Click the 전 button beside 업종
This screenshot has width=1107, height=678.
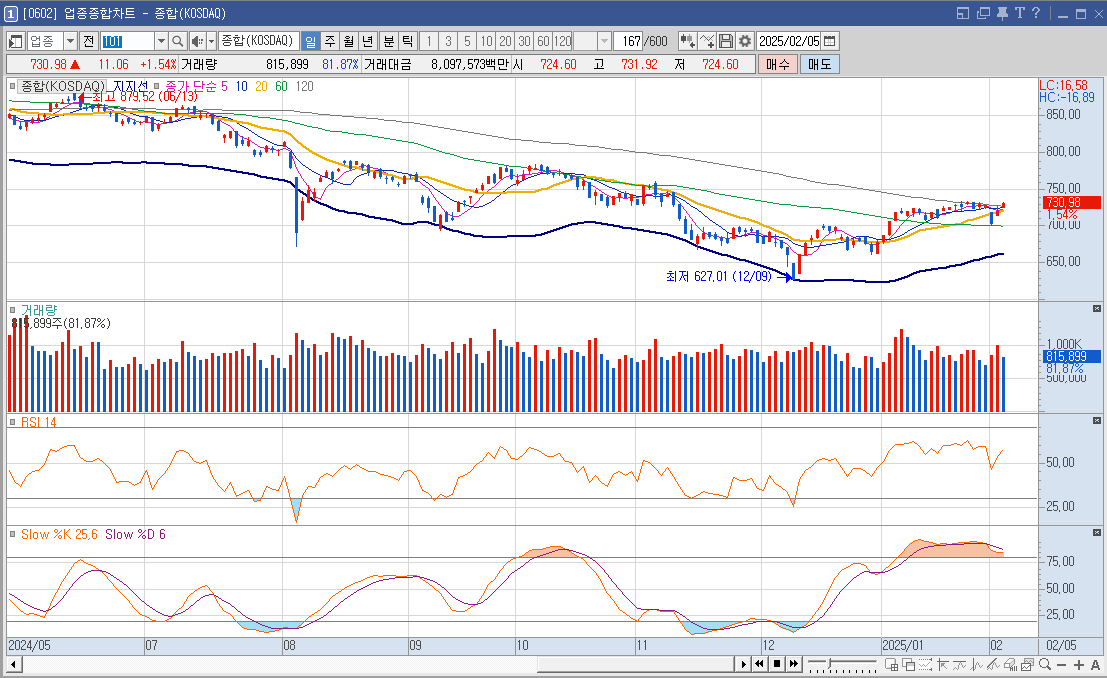pyautogui.click(x=88, y=42)
